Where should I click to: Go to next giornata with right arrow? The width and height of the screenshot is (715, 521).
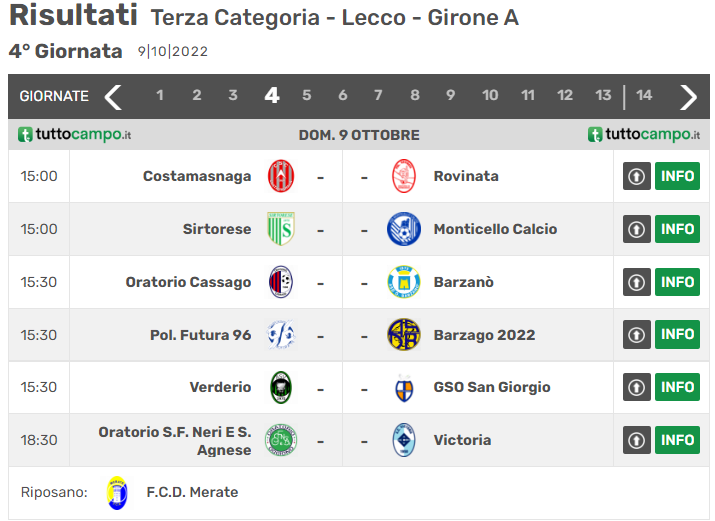(689, 96)
